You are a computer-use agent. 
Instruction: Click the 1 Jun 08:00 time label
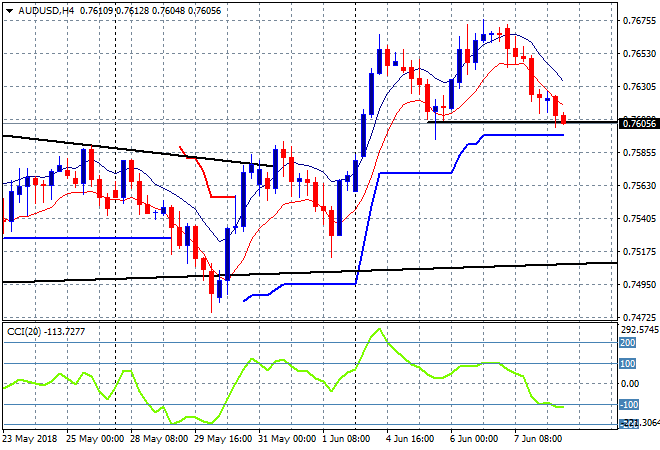click(346, 438)
